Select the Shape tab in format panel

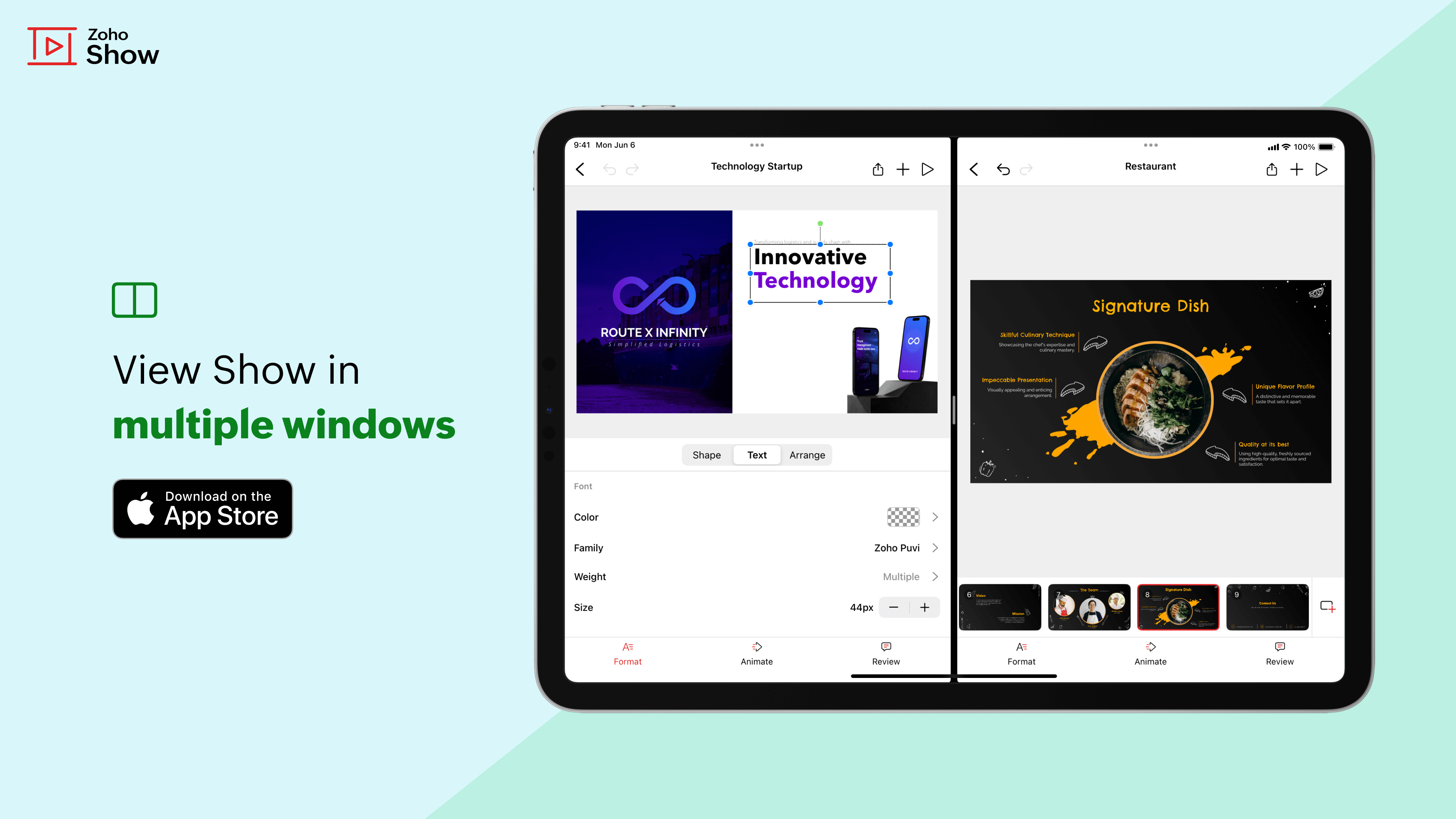(707, 455)
